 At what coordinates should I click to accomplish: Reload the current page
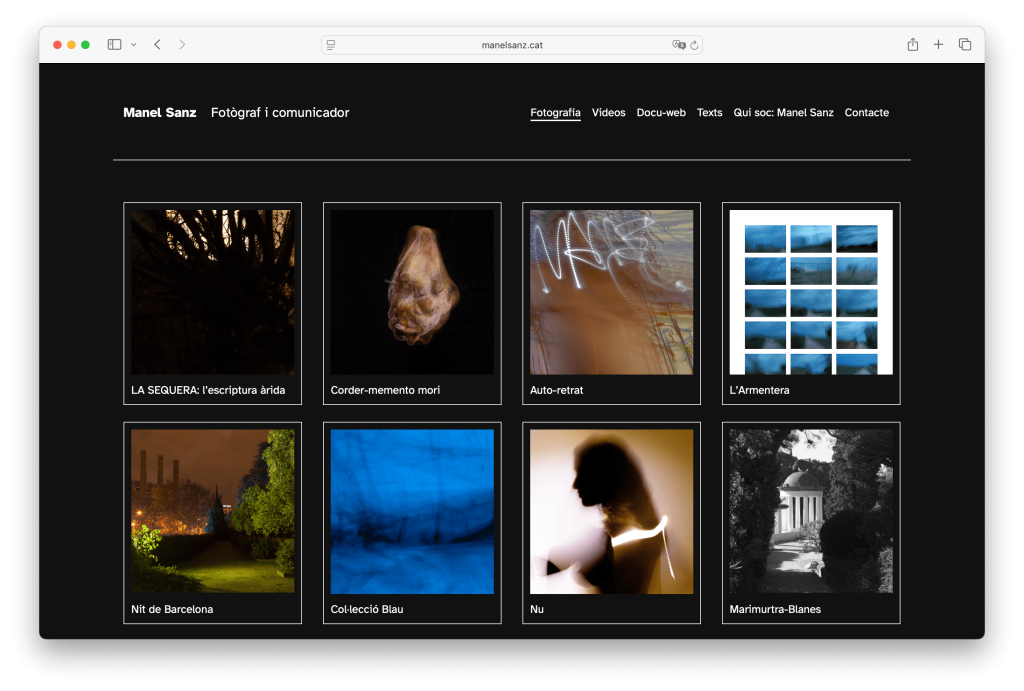(694, 45)
